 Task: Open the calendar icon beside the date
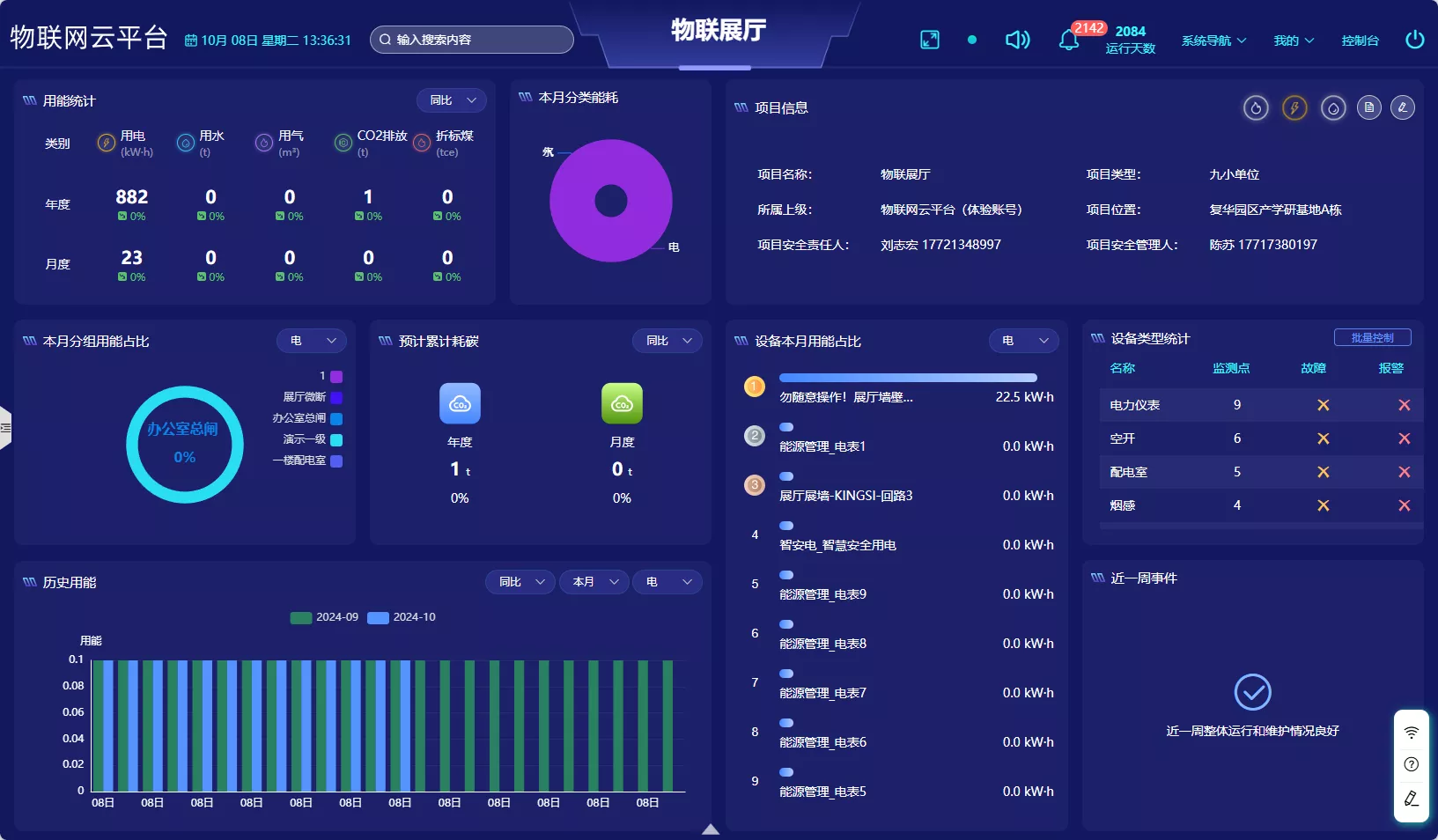click(x=191, y=41)
